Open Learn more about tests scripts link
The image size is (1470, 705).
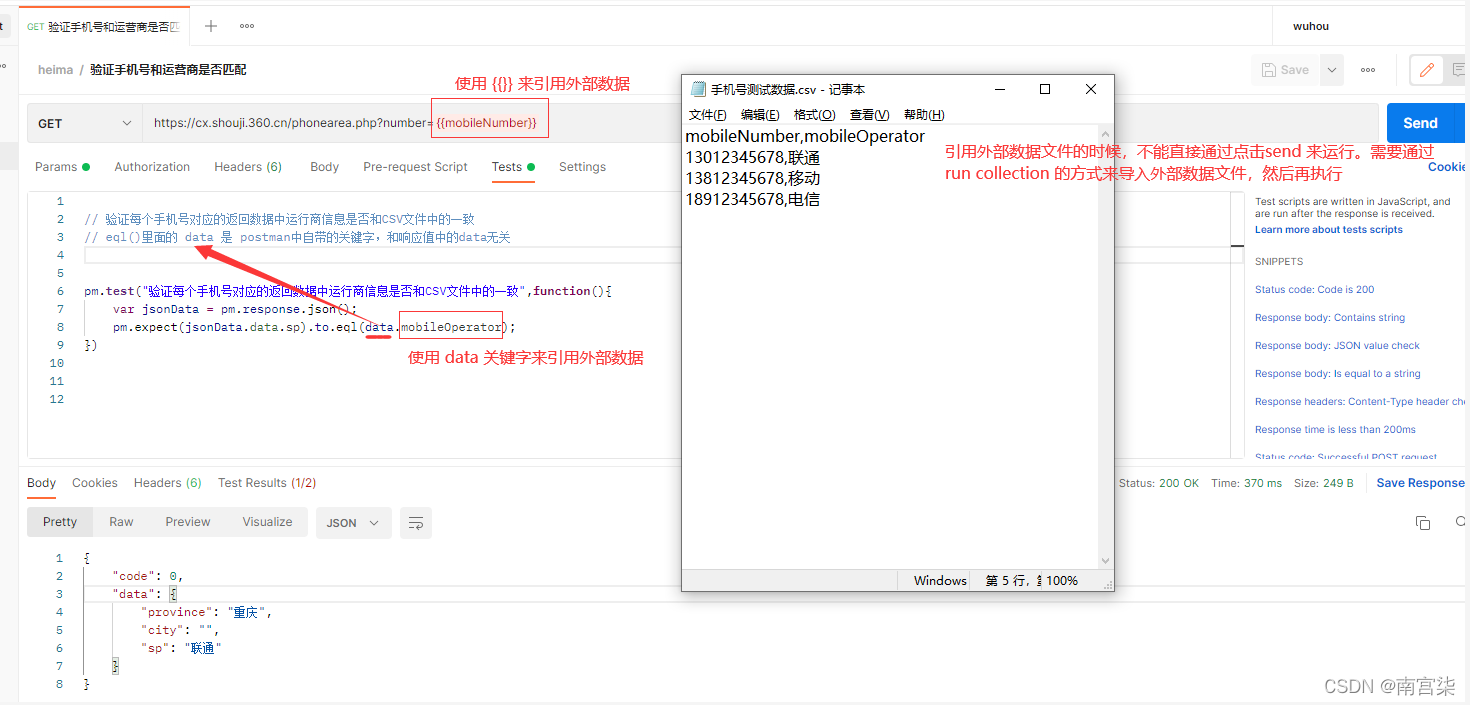1328,230
